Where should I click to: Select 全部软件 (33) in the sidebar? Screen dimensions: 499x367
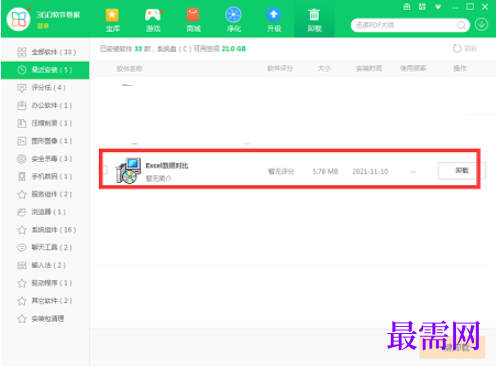[45, 52]
